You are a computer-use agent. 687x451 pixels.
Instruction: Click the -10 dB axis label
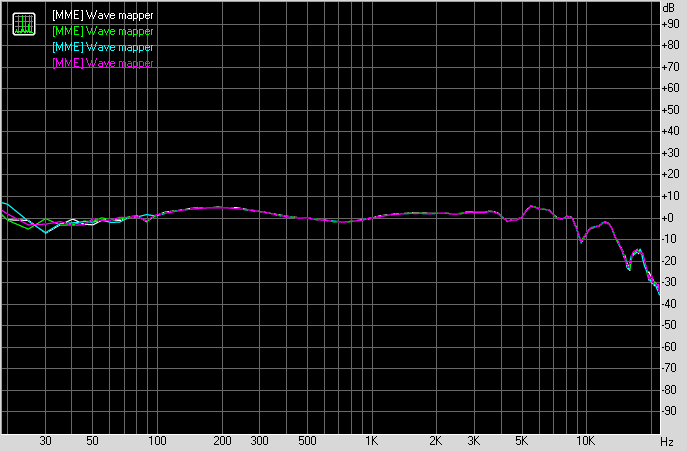coord(671,239)
